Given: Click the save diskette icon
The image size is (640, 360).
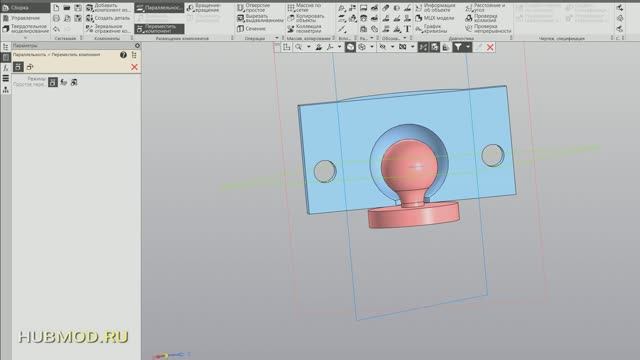Looking at the screenshot, I should [78, 8].
